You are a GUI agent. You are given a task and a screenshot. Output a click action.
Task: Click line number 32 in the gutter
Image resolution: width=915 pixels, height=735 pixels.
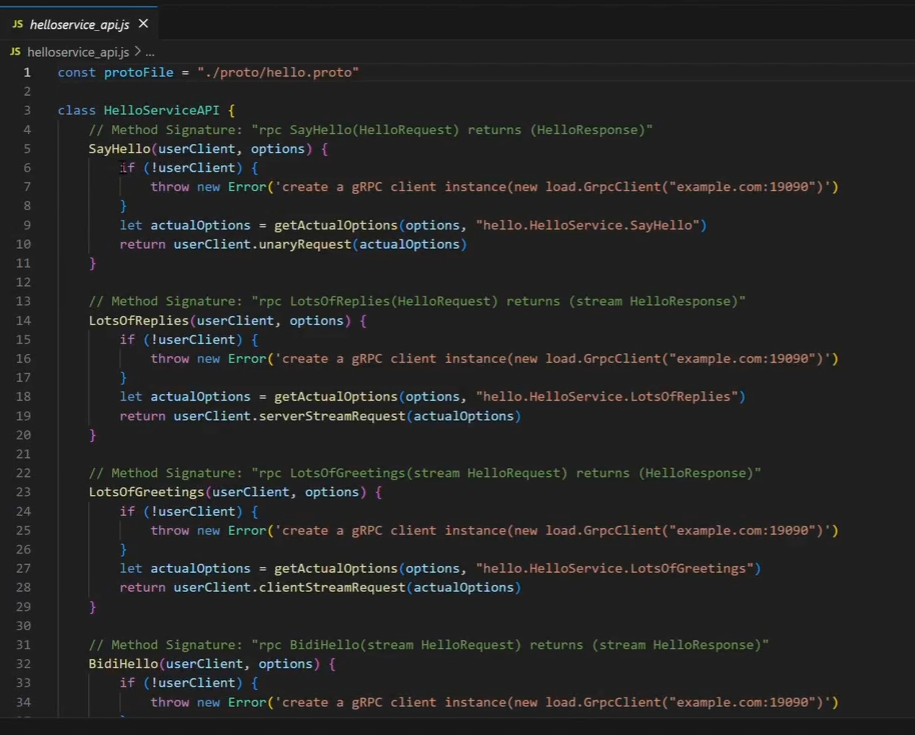coord(24,663)
